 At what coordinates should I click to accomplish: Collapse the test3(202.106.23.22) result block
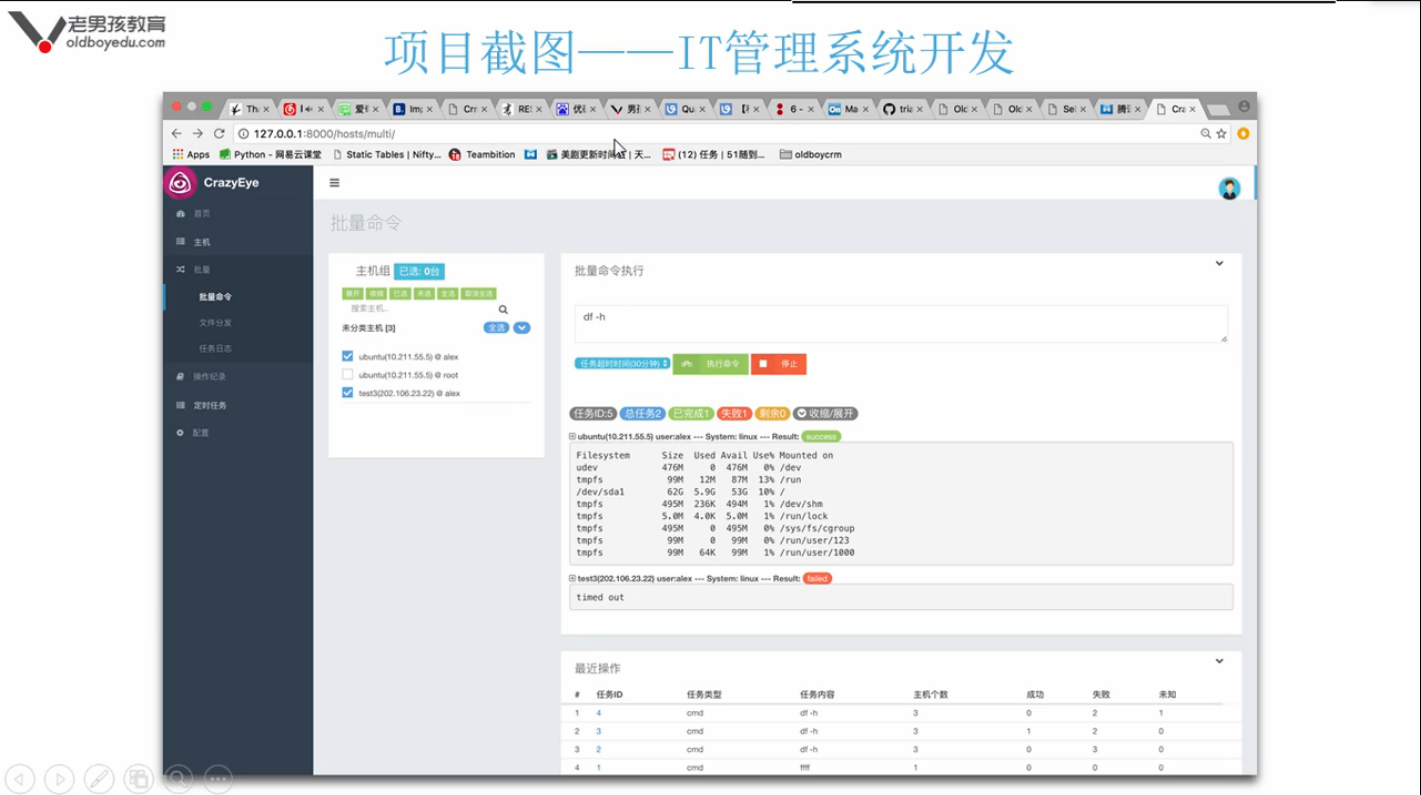[572, 579]
